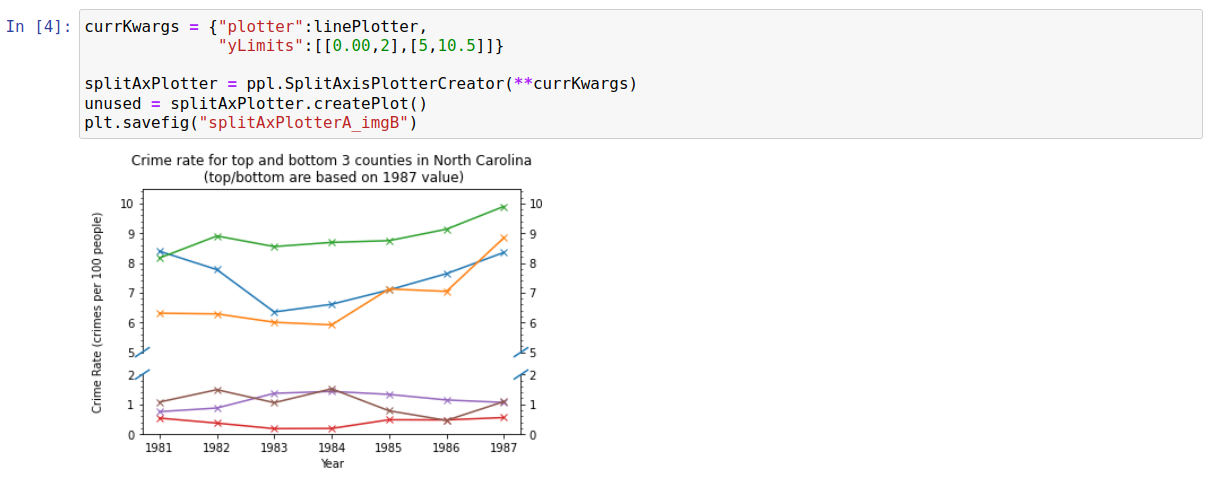Click the "yLimits" string in the code
This screenshot has width=1209, height=477.
coord(256,45)
